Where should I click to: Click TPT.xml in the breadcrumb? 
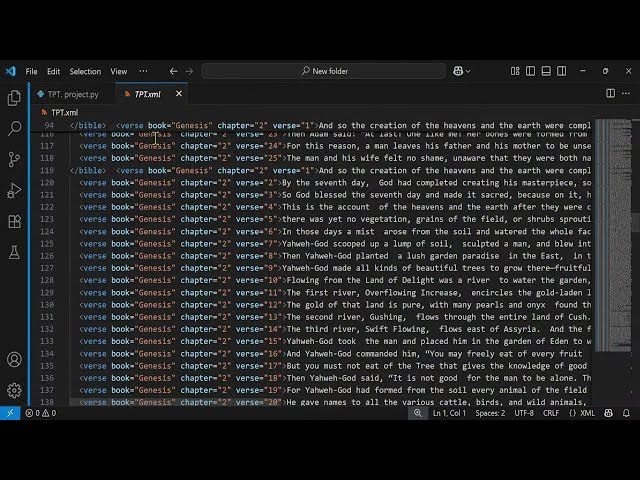pos(64,112)
